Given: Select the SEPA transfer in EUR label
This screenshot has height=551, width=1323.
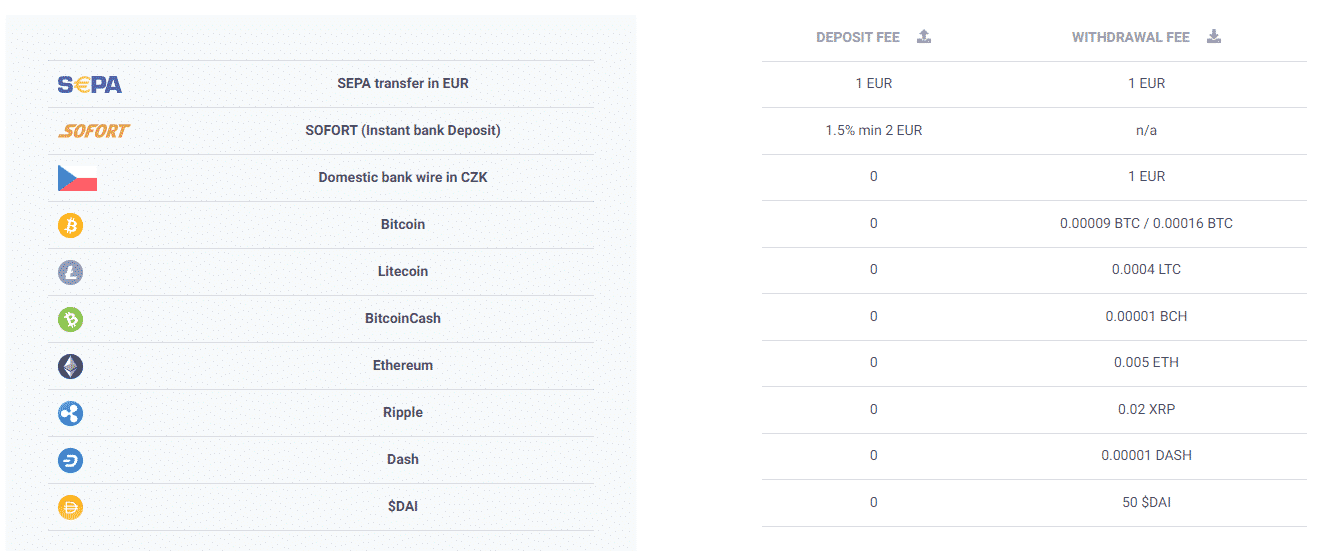Looking at the screenshot, I should [x=403, y=83].
